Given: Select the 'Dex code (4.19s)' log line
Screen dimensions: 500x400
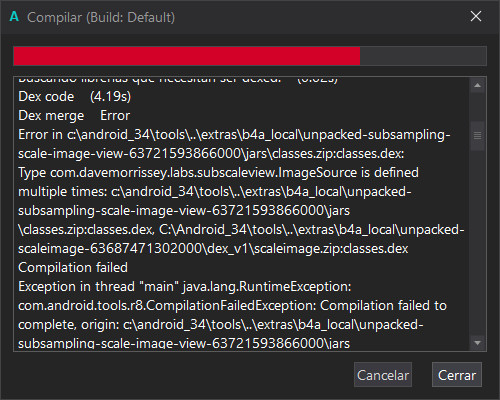Looking at the screenshot, I should (75, 97).
